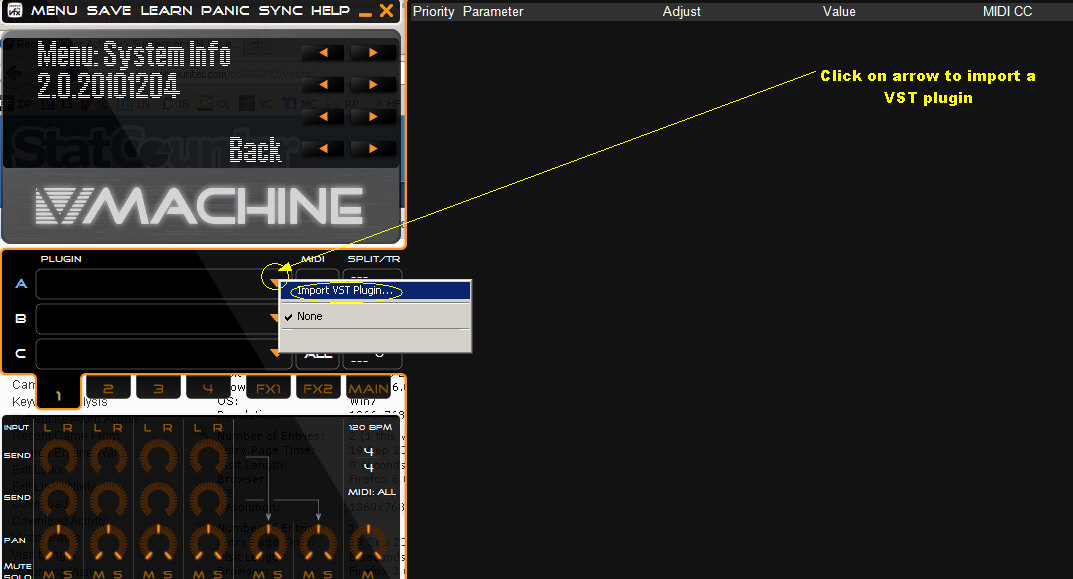This screenshot has width=1073, height=579.
Task: Click right arrow next to Back
Action: pyautogui.click(x=373, y=149)
